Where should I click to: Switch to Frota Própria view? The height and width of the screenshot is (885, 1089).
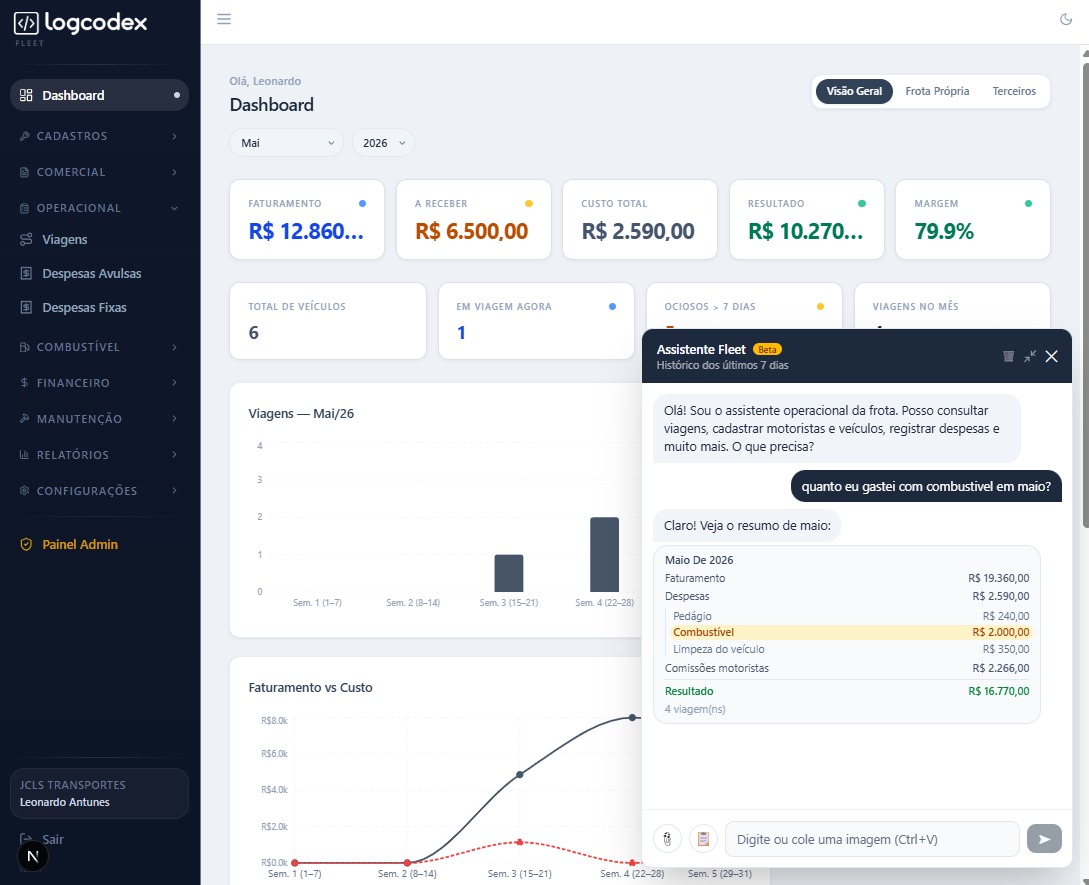click(x=937, y=91)
